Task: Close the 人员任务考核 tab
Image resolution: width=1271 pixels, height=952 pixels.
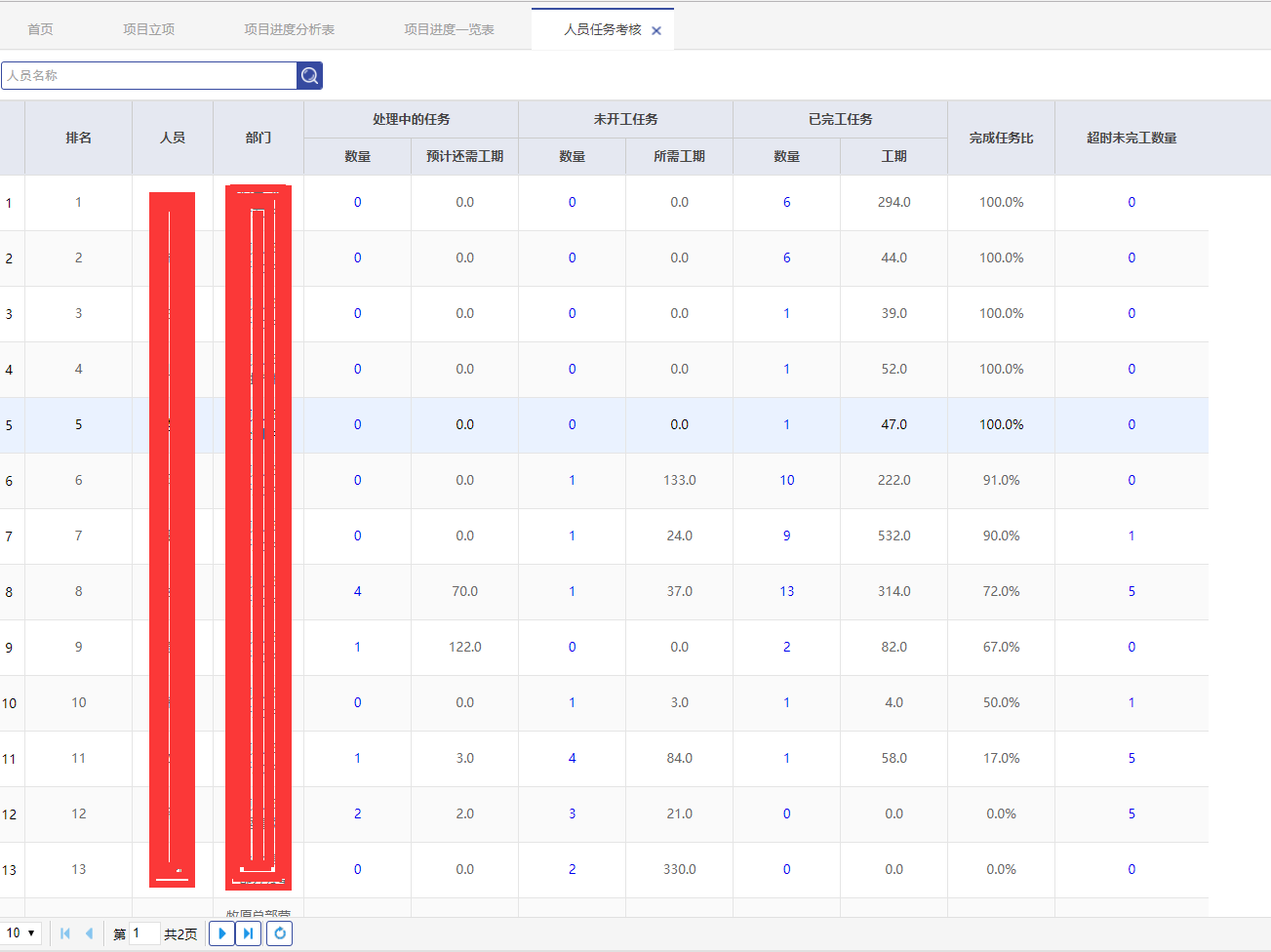Action: [656, 30]
